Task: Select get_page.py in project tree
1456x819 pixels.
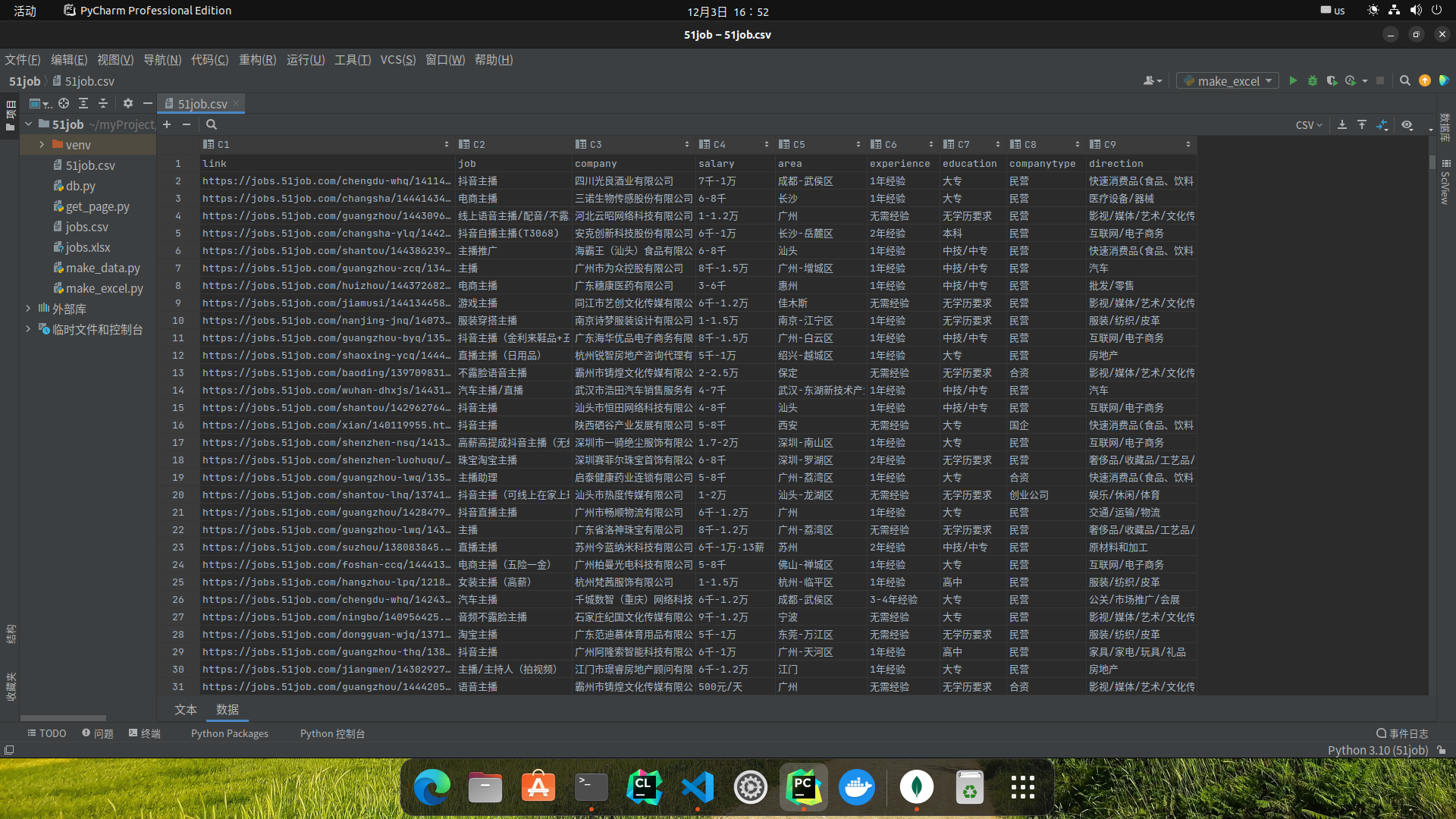Action: point(91,206)
